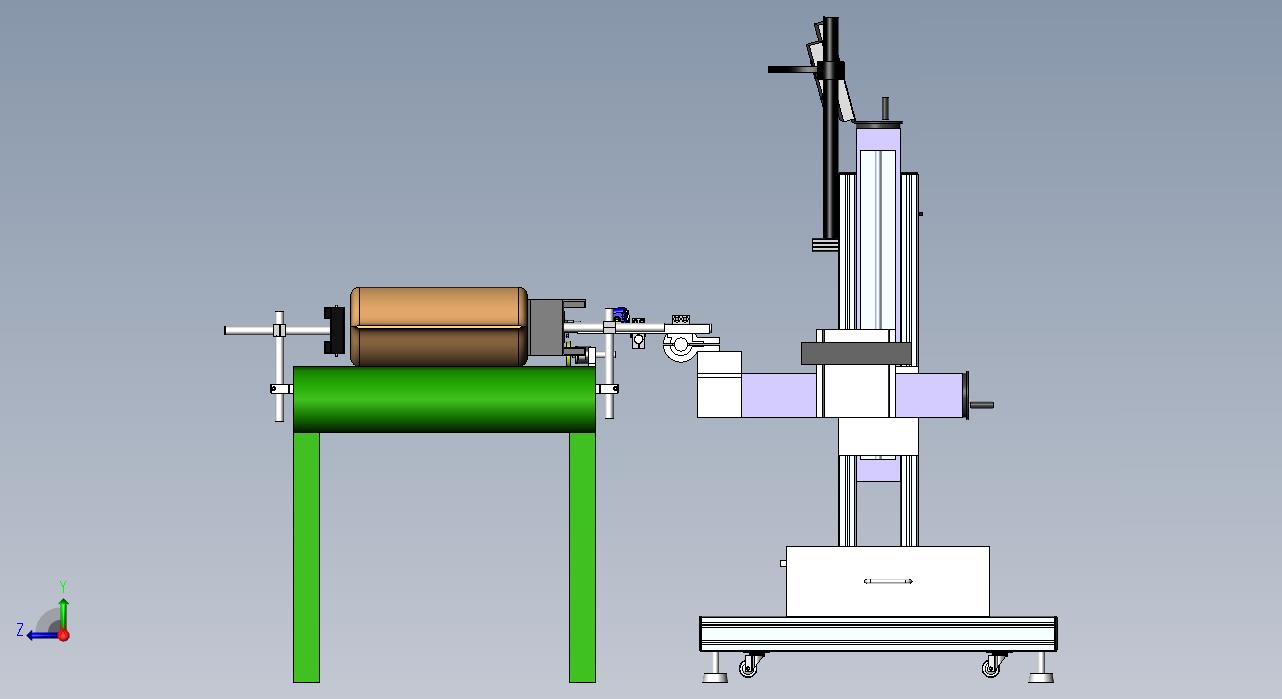This screenshot has width=1282, height=699.
Task: Select the white motor block beside the roller
Action: (x=719, y=384)
